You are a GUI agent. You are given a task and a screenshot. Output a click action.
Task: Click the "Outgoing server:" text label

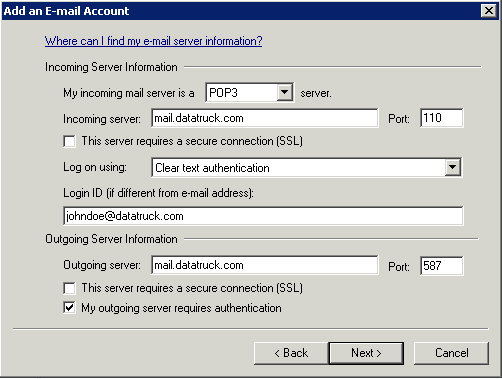[102, 265]
